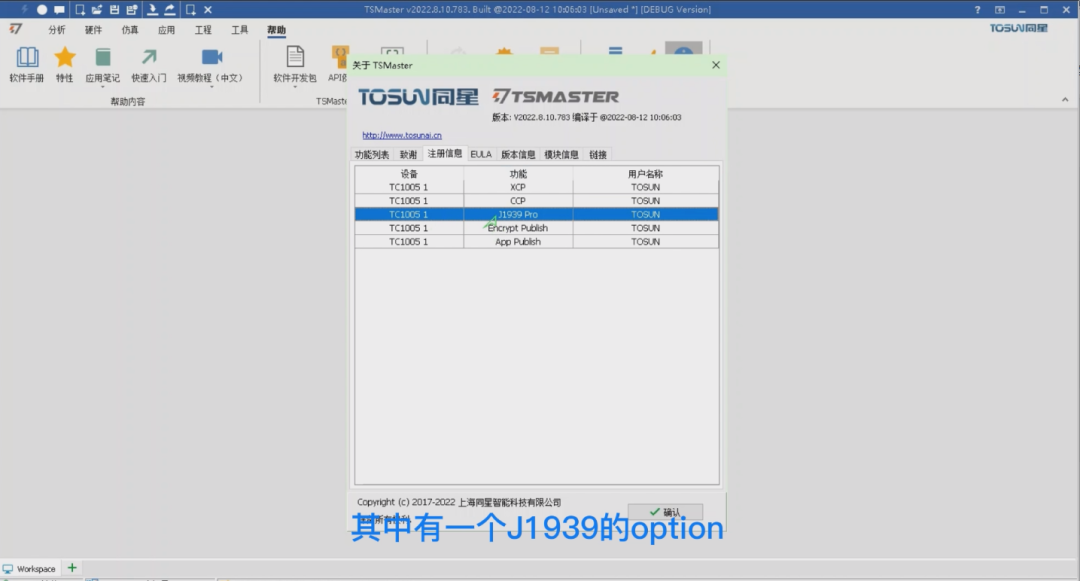This screenshot has width=1080, height=581.
Task: Click the TSMaster logo application menu icon
Action: pyautogui.click(x=16, y=29)
